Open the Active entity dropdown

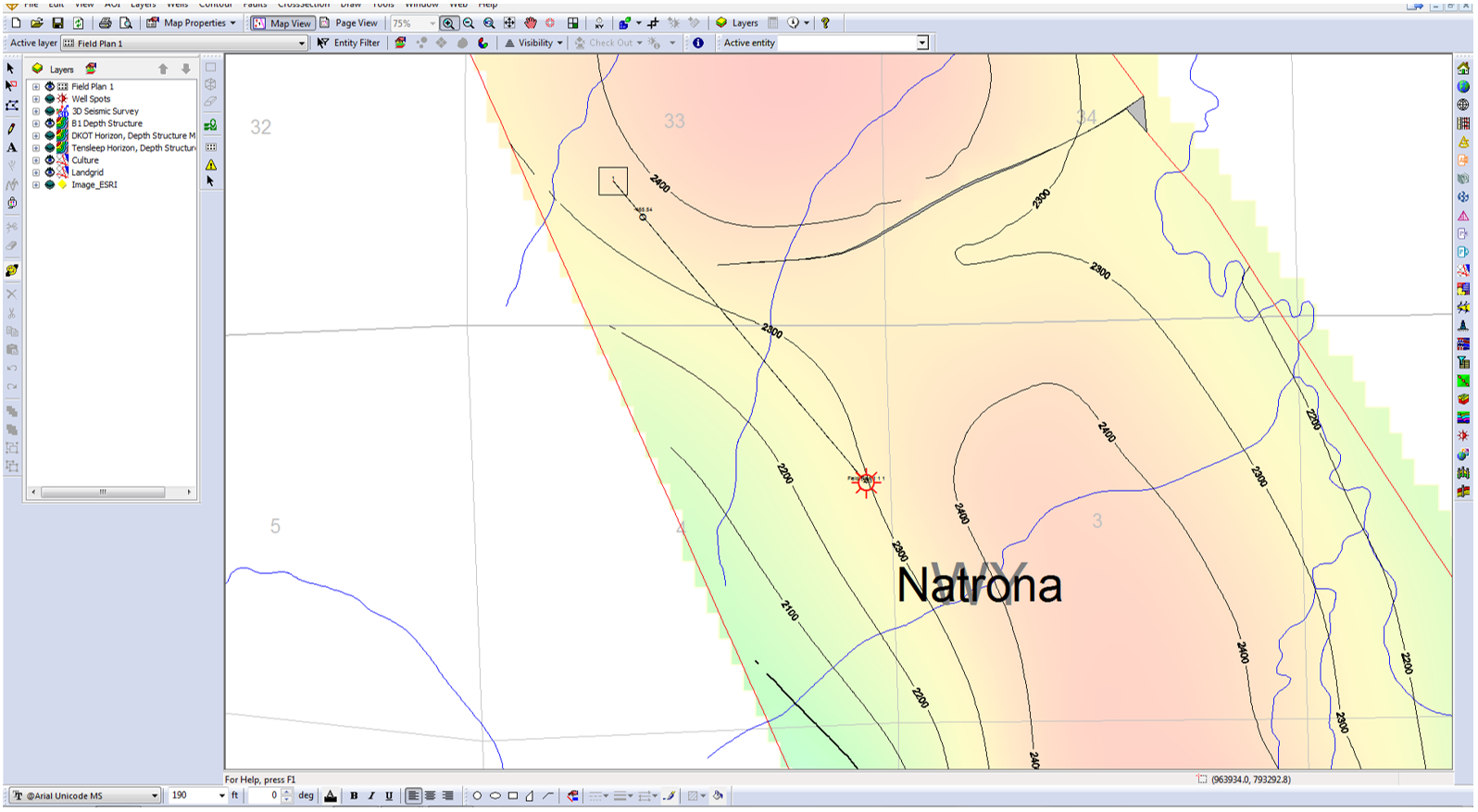tap(922, 43)
